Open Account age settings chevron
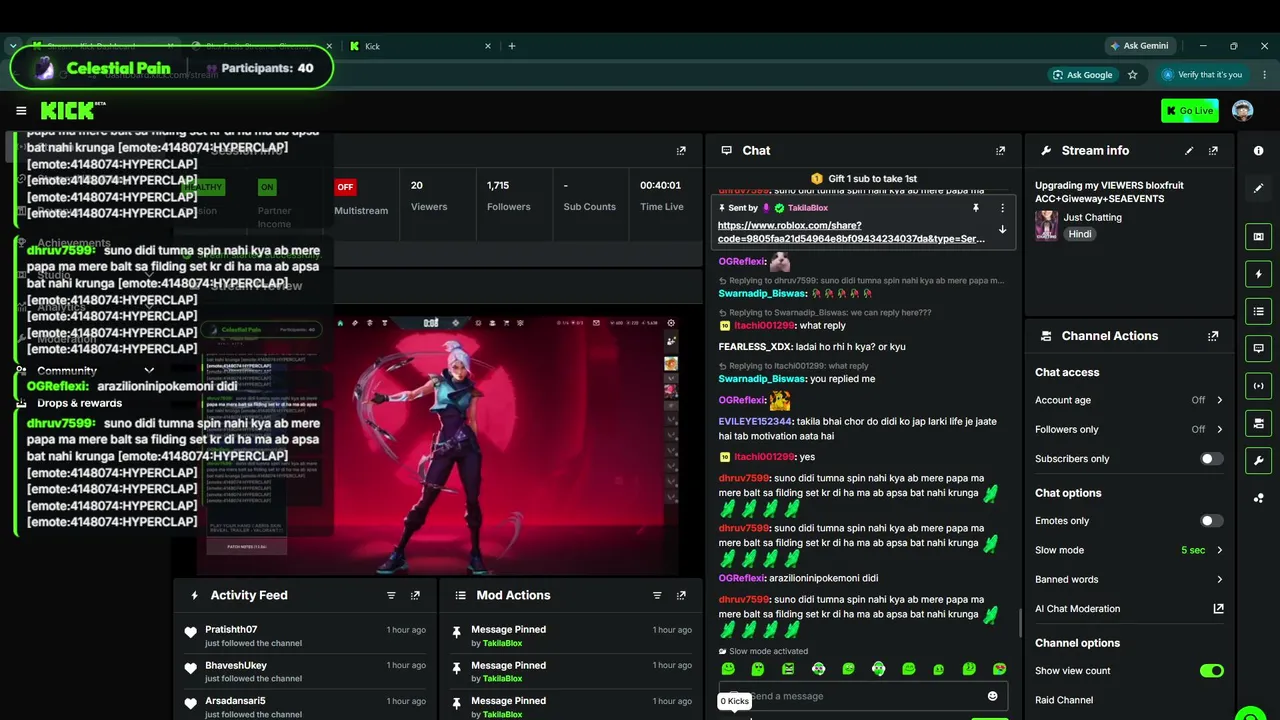 (x=1219, y=400)
